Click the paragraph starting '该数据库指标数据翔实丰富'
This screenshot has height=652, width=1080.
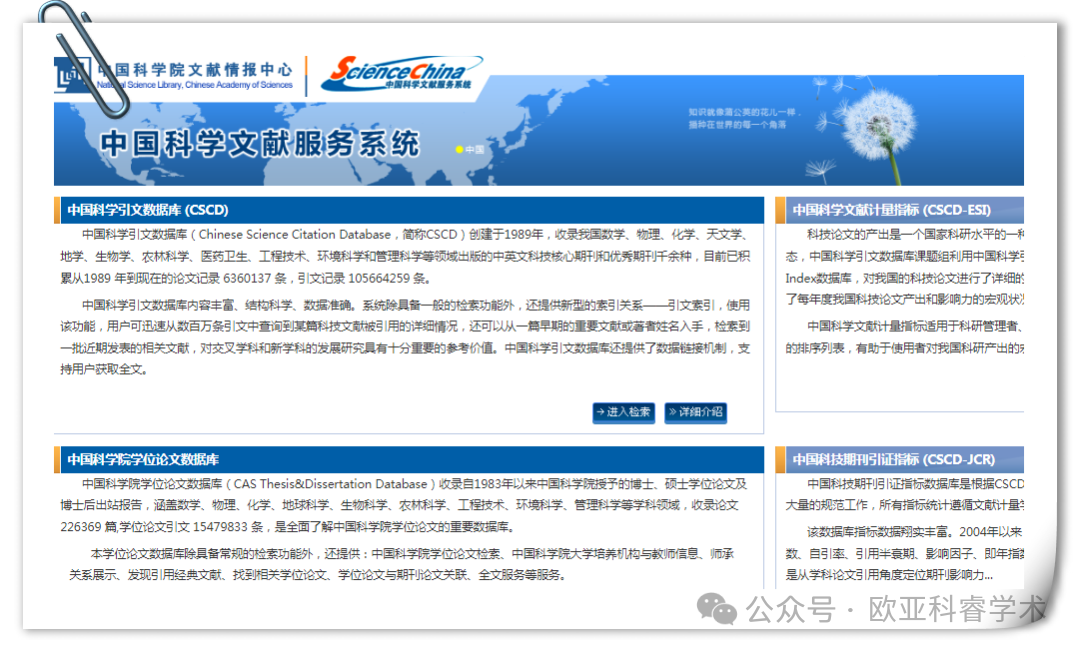point(904,553)
